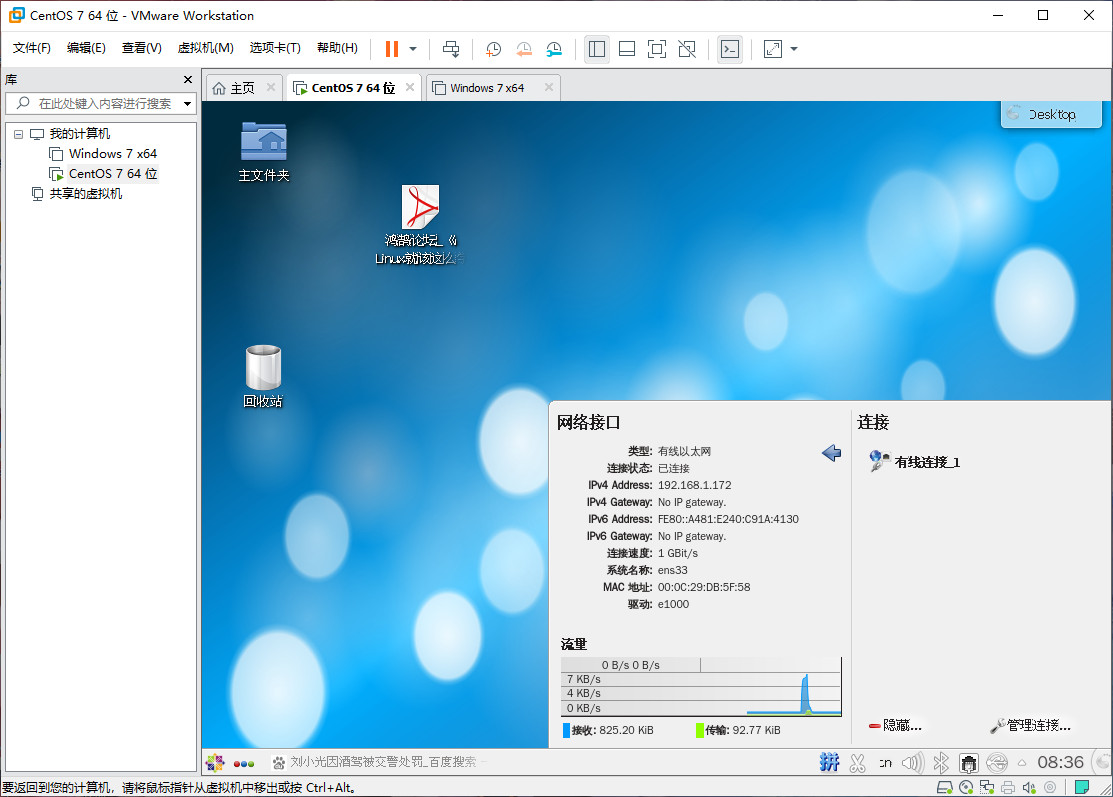The height and width of the screenshot is (797, 1113).
Task: Click the network traffic graph under 流量
Action: tap(700, 688)
